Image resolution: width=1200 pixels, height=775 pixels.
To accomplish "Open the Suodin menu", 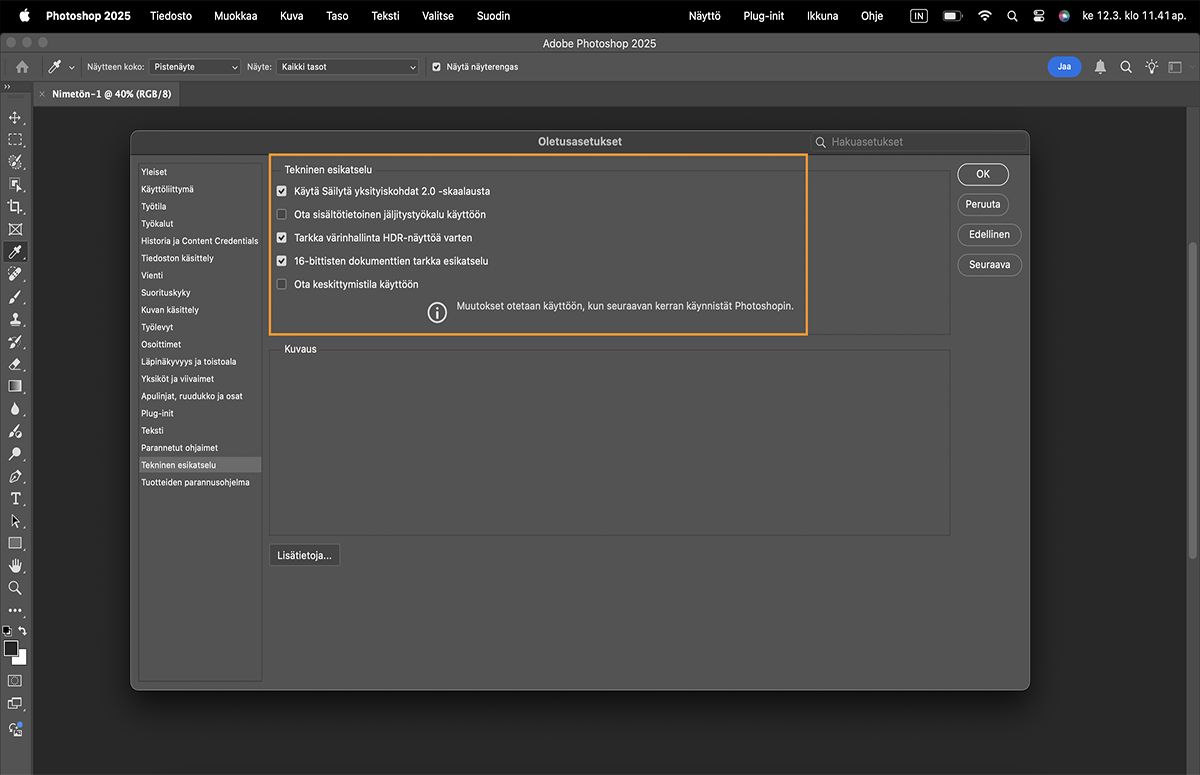I will pos(493,16).
